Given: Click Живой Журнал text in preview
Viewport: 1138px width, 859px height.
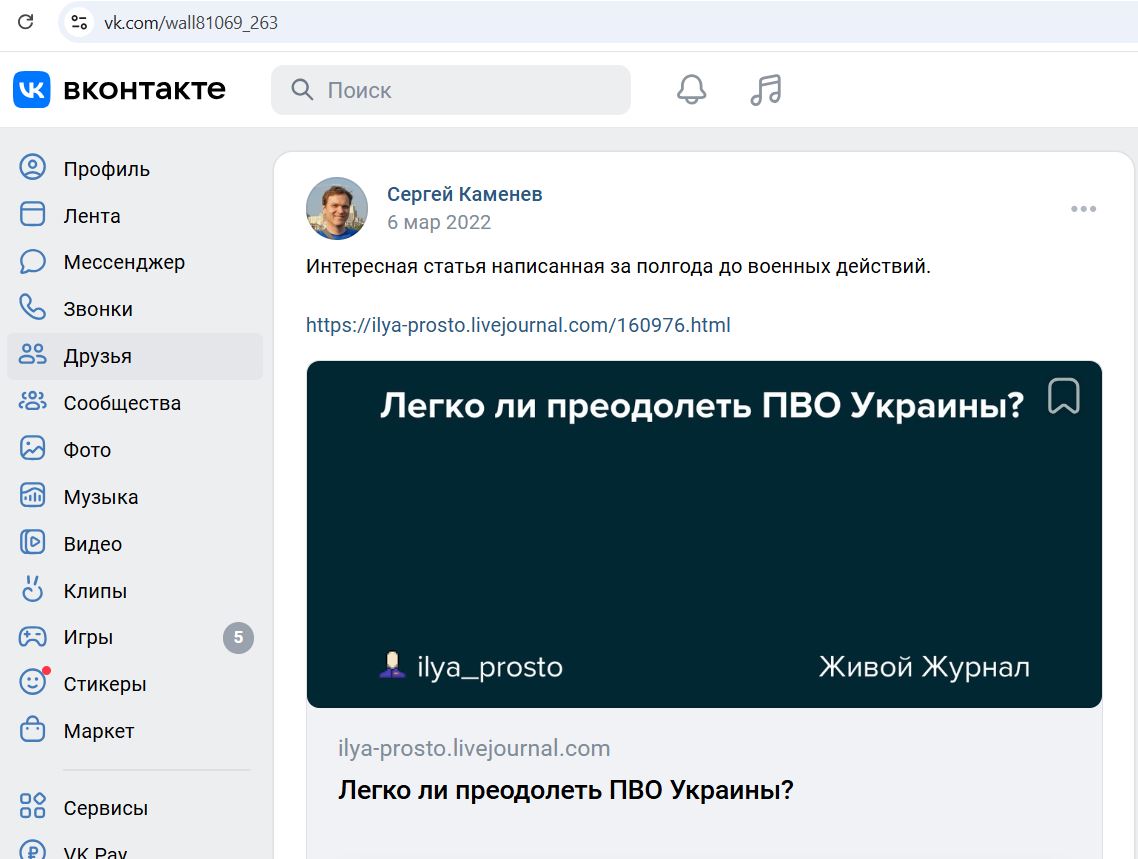Looking at the screenshot, I should 924,666.
